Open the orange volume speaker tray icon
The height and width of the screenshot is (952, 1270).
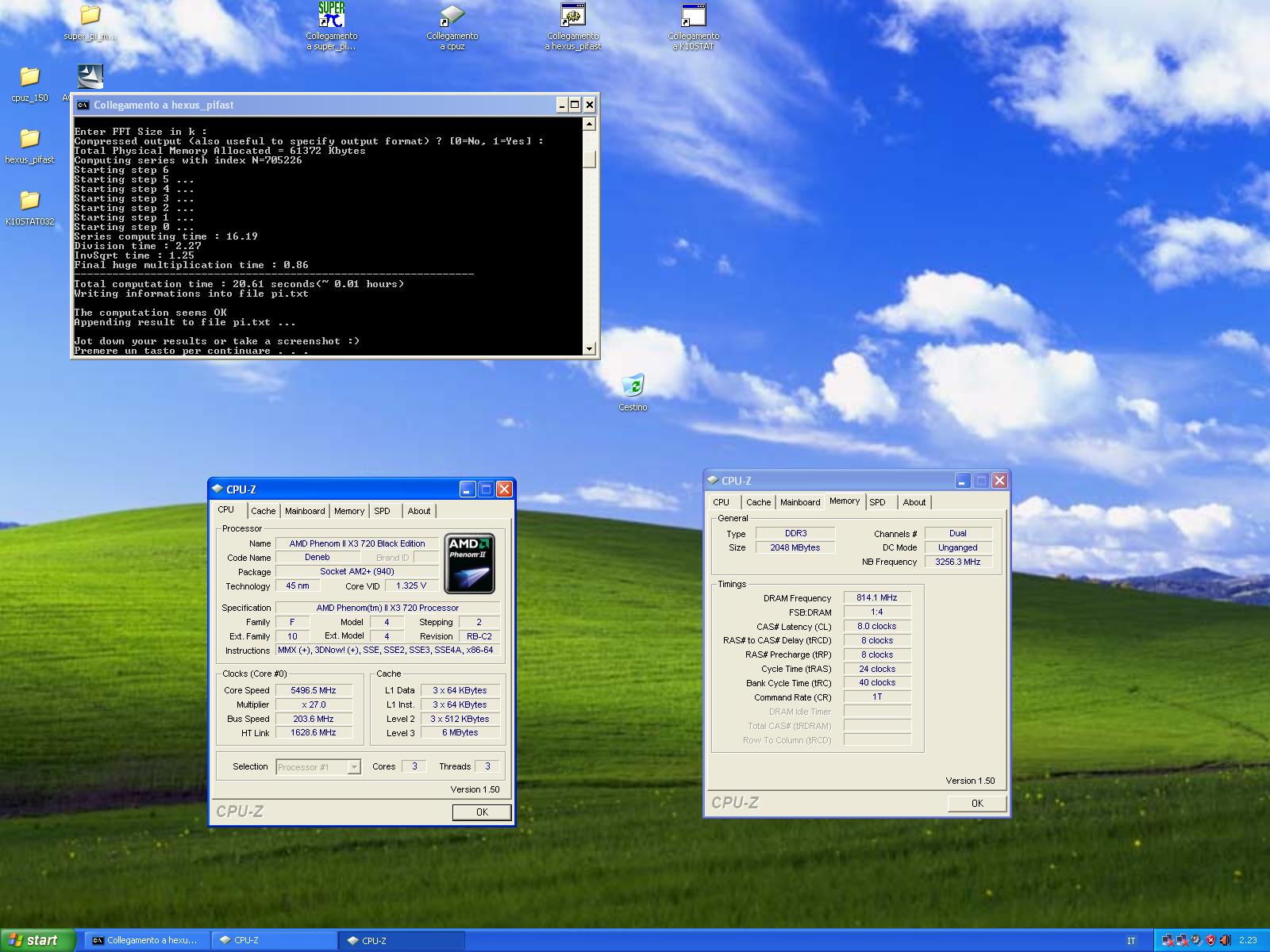(1225, 940)
